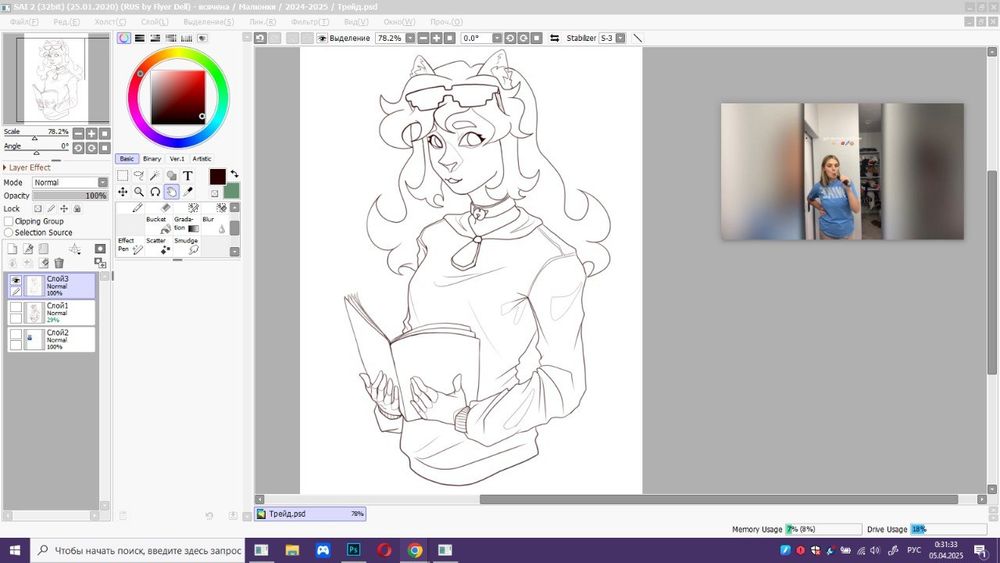Screen dimensions: 1000x563
Task: Toggle lock transparency pixels for layer
Action: pyautogui.click(x=38, y=208)
